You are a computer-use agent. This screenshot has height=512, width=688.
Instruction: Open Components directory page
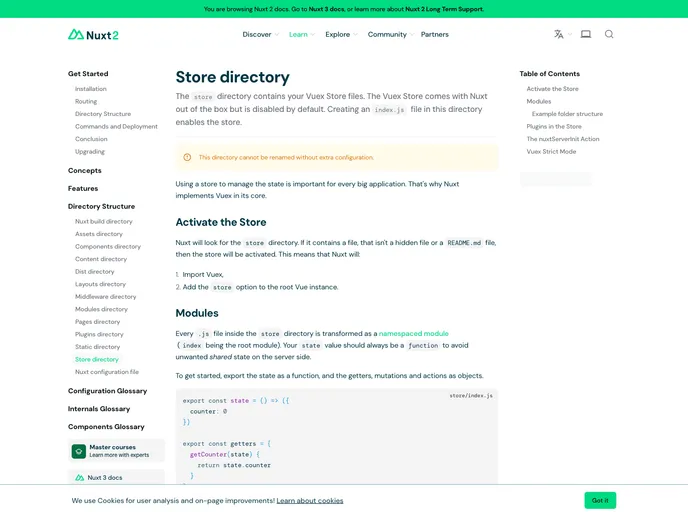108,247
